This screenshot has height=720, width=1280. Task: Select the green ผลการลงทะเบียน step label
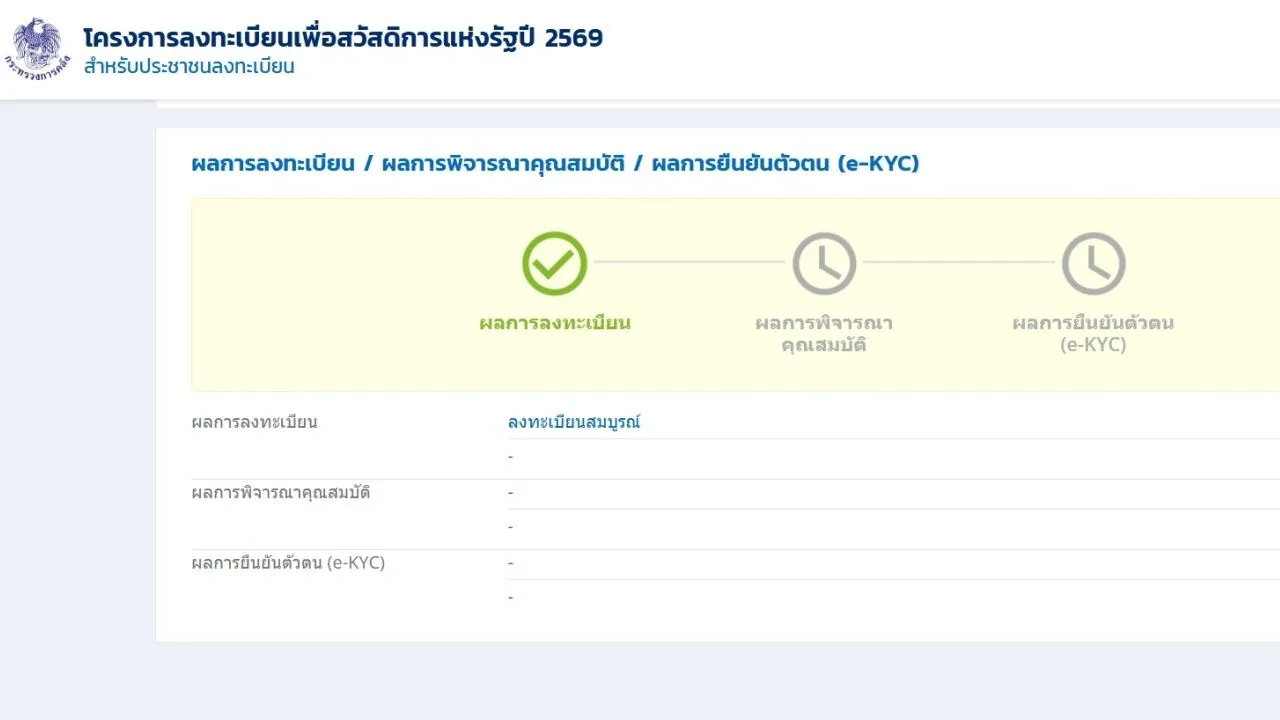tap(555, 323)
